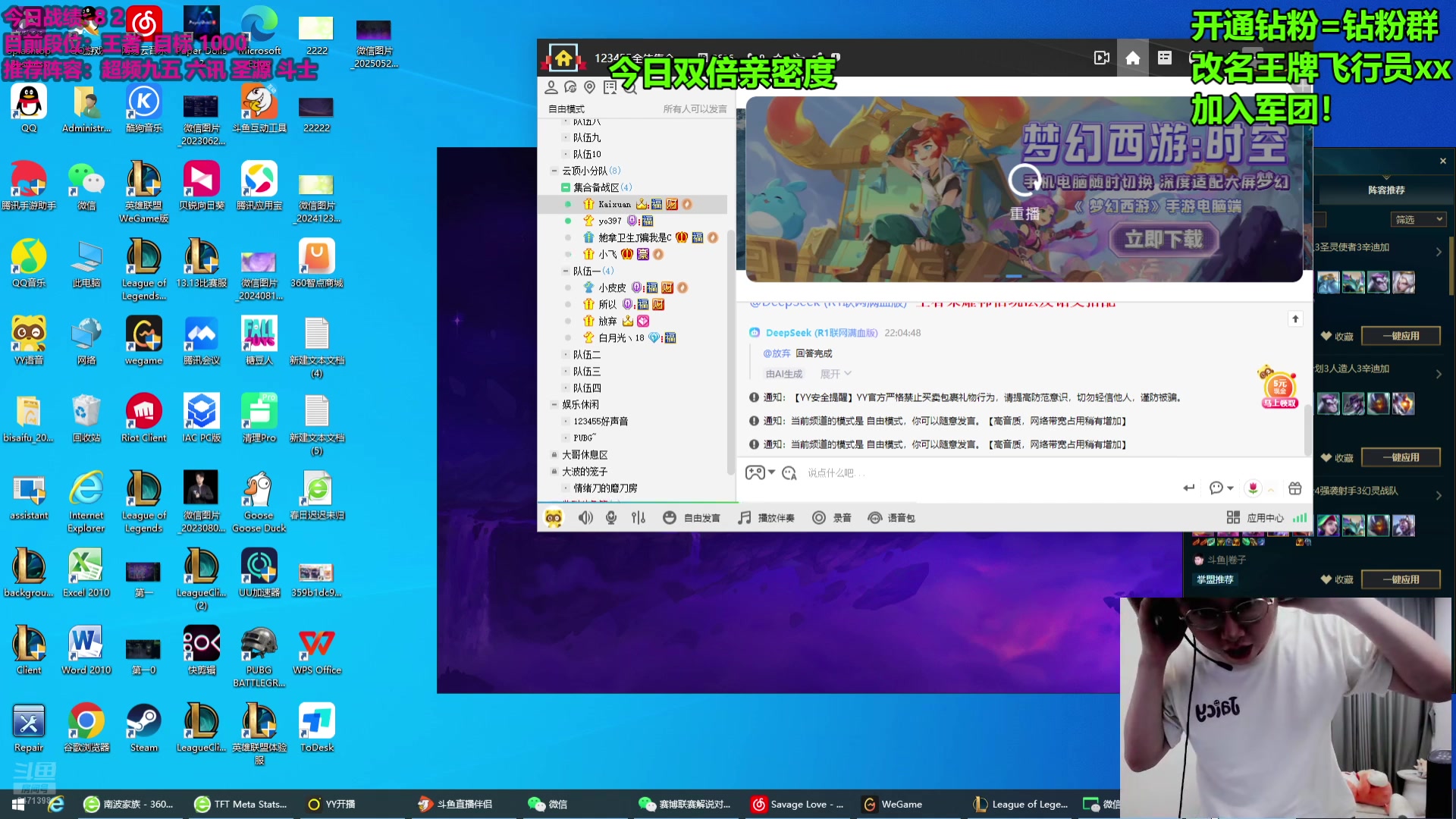Viewport: 1456px width, 819px height.
Task: Click the 自由模式 mode label
Action: tap(566, 109)
